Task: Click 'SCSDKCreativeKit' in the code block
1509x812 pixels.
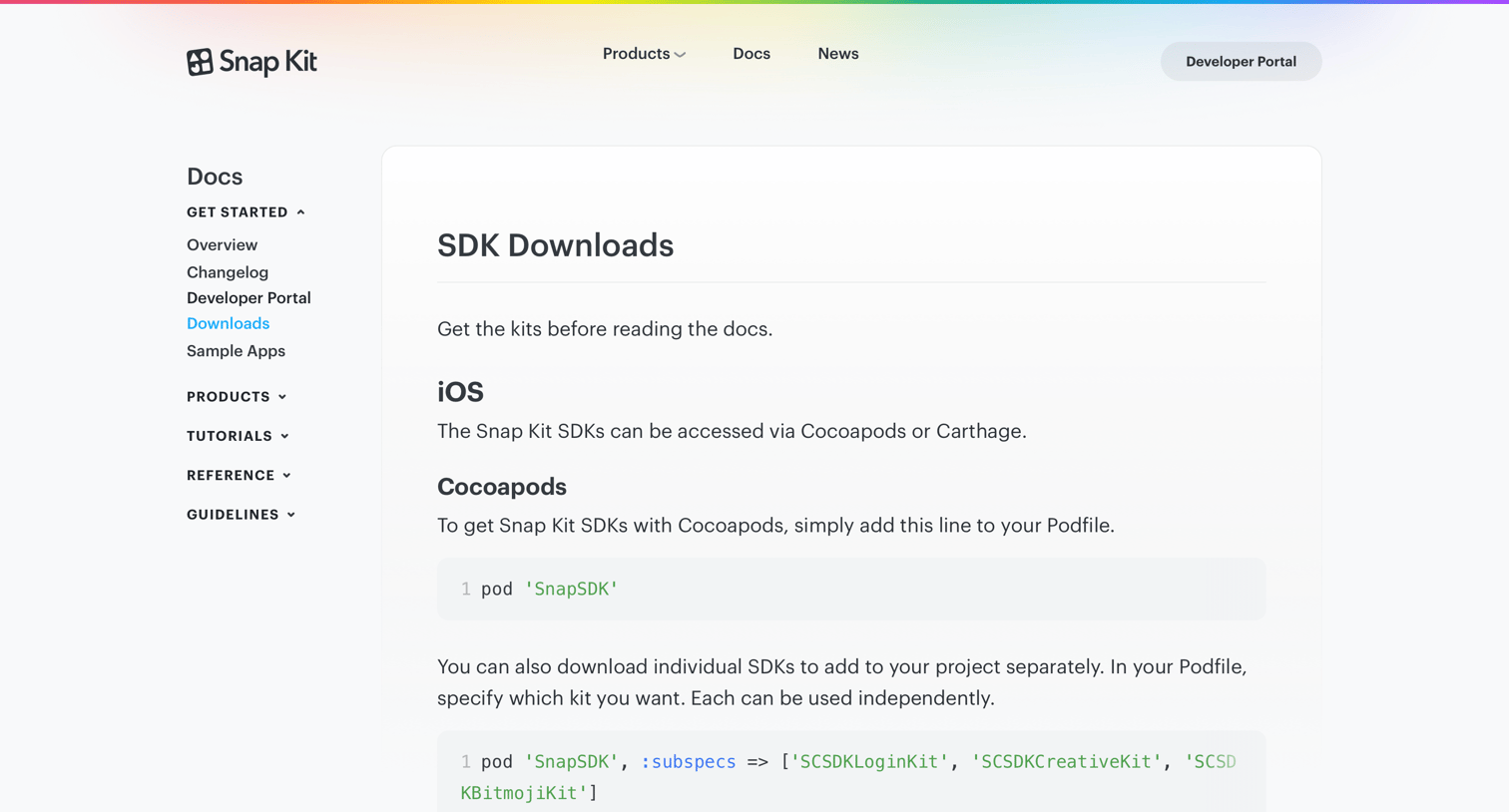Action: click(1066, 762)
